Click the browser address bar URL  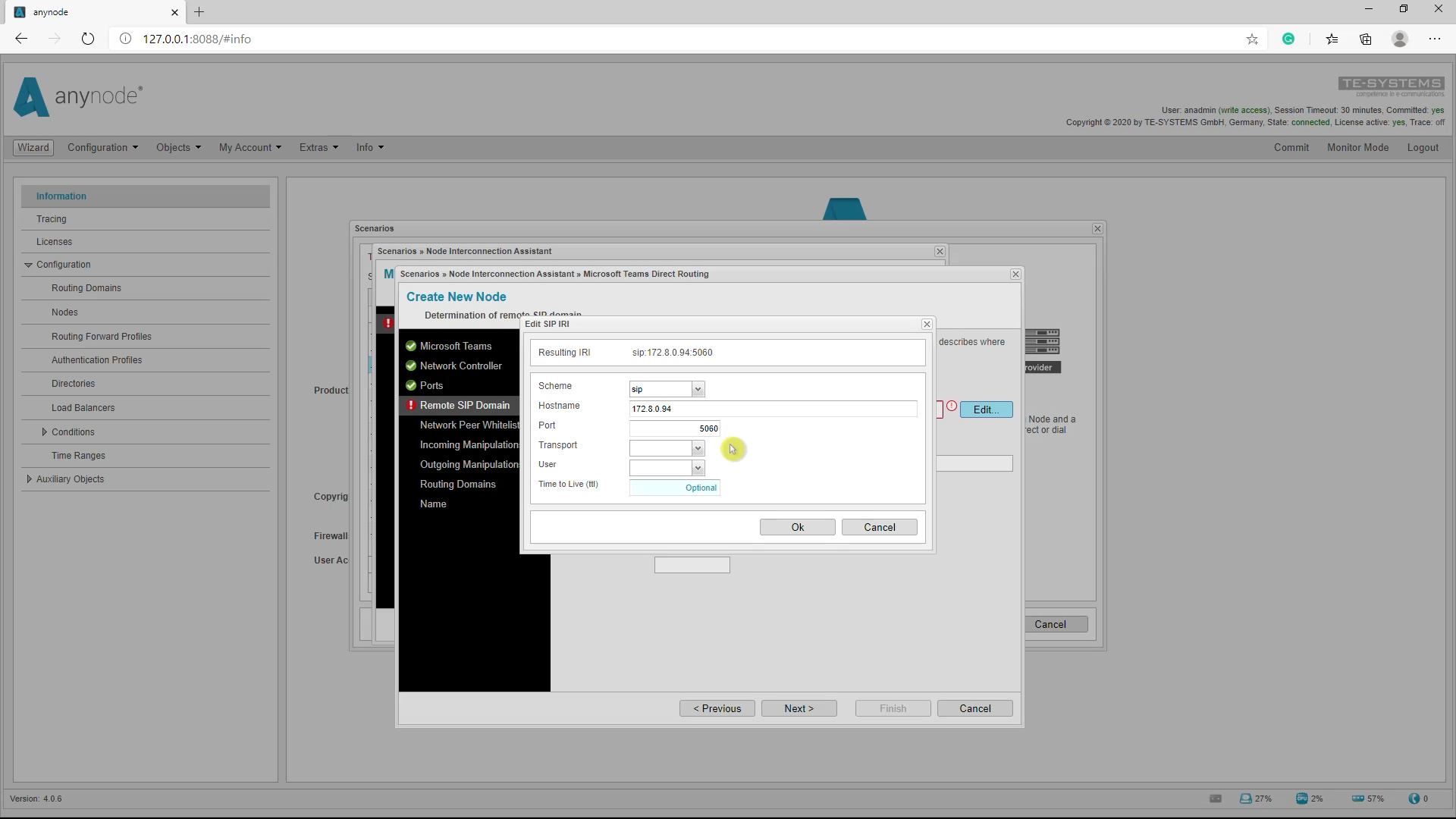197,39
